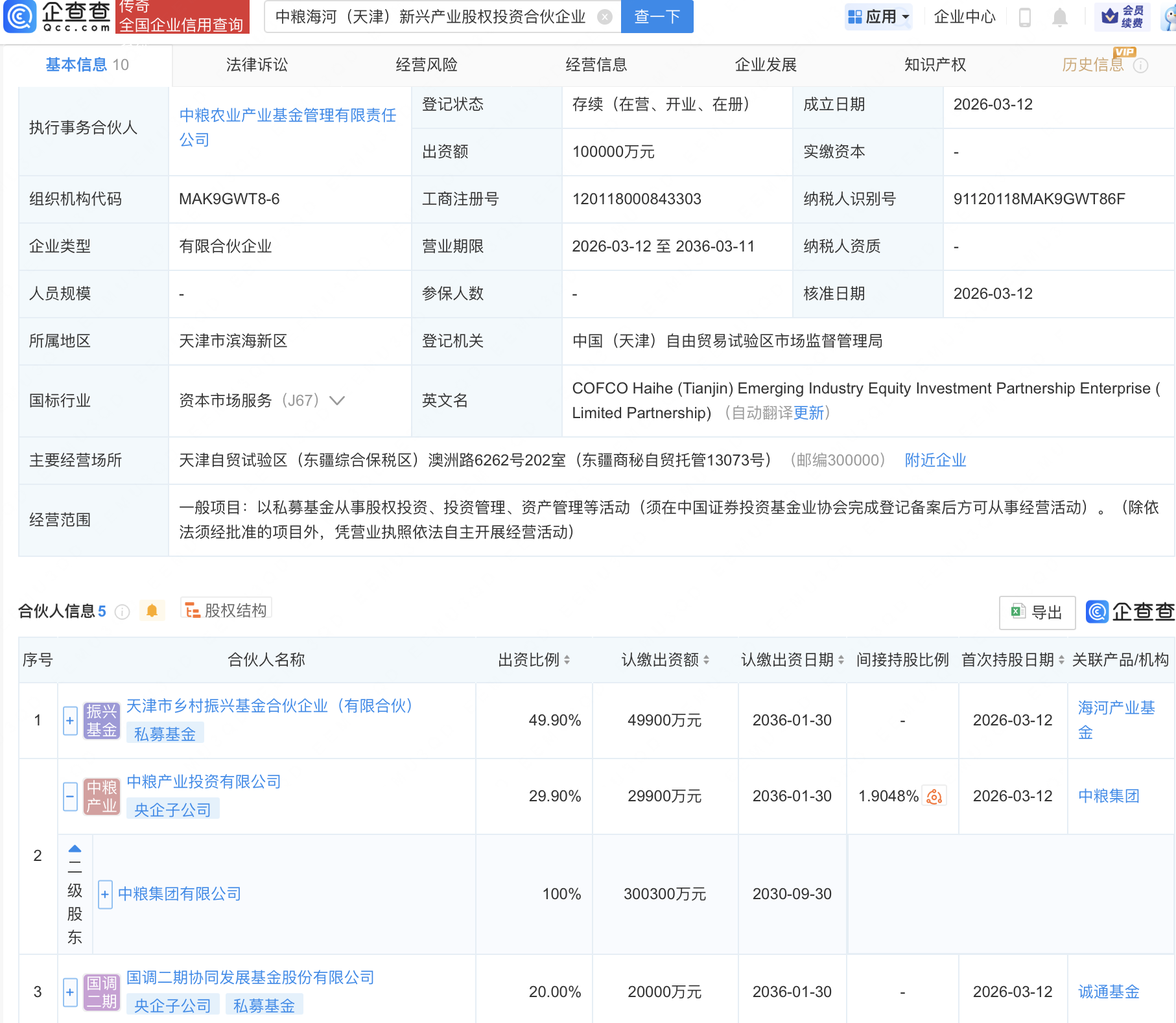1176x1023 pixels.
Task: Clear the search field using the × icon
Action: pos(605,17)
